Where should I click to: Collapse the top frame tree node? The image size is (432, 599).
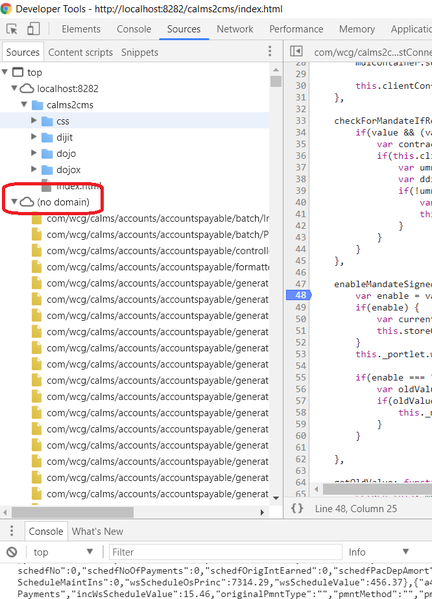(x=5, y=71)
